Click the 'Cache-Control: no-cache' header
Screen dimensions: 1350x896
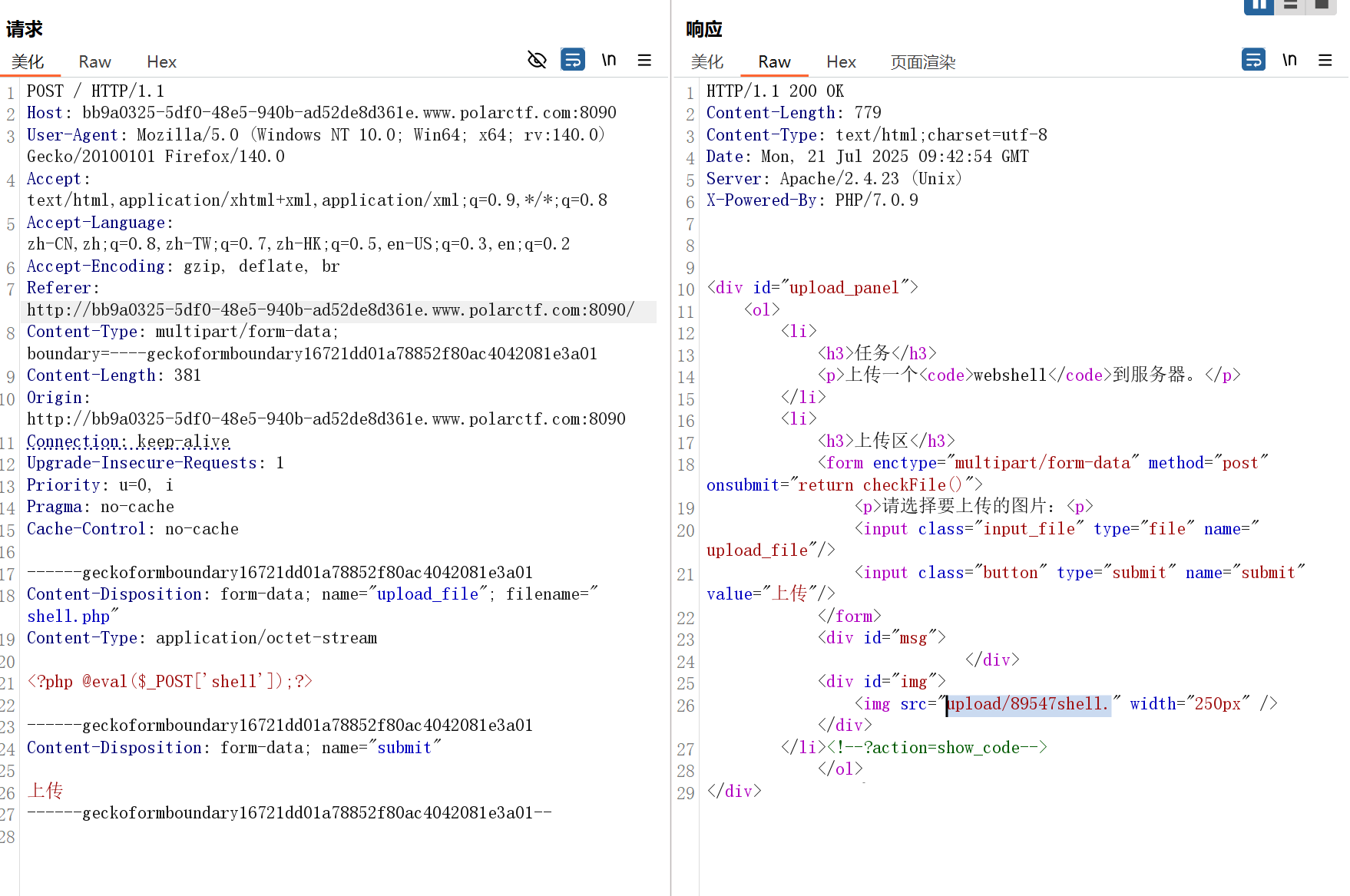point(133,529)
